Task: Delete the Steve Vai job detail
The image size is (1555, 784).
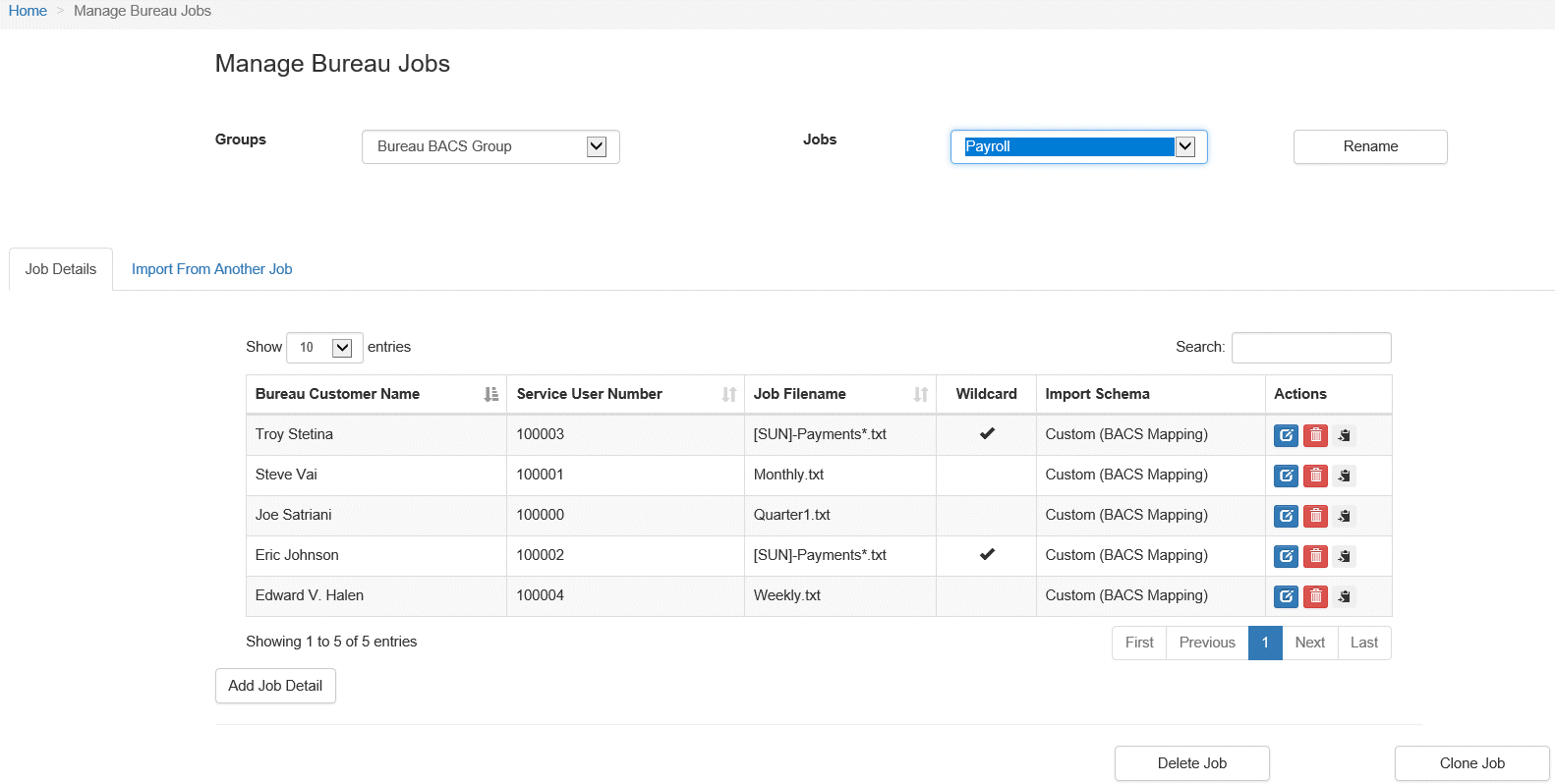Action: [1315, 476]
